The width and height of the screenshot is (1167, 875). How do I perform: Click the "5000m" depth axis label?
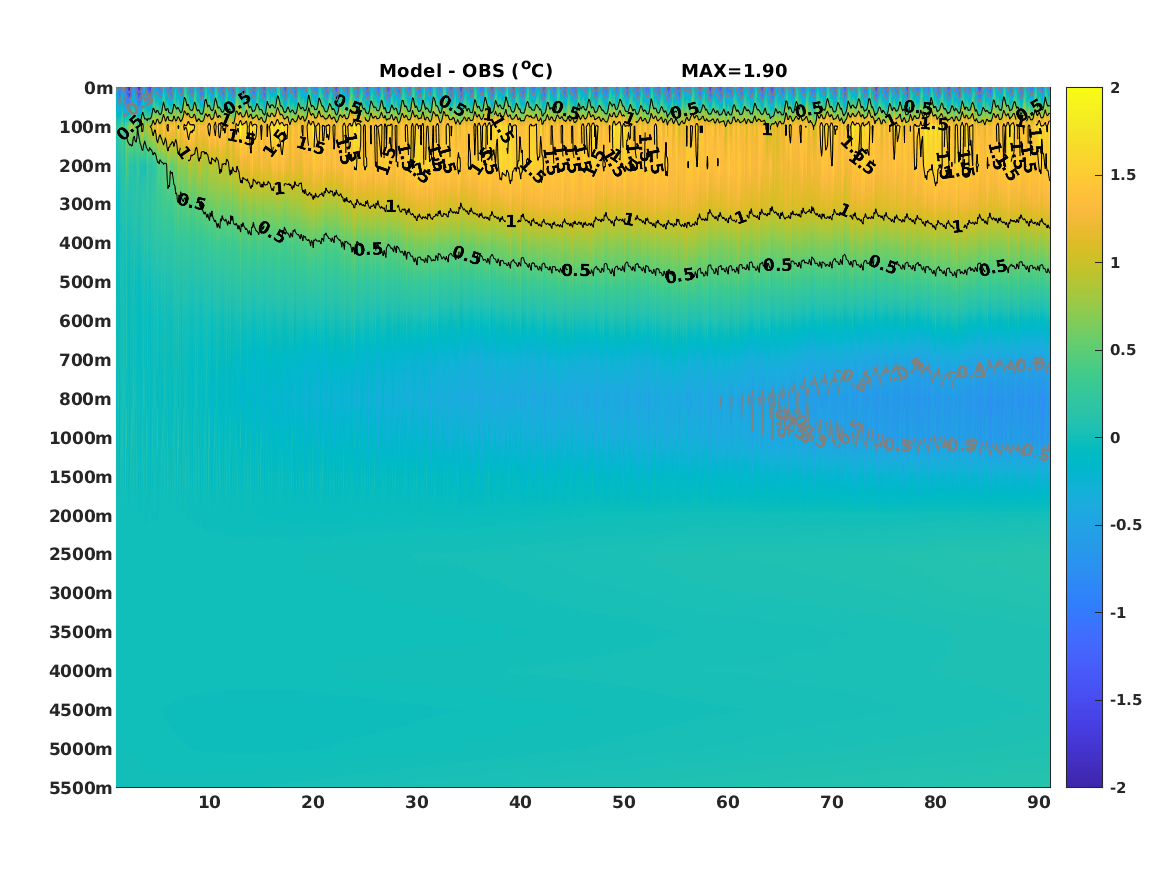81,749
